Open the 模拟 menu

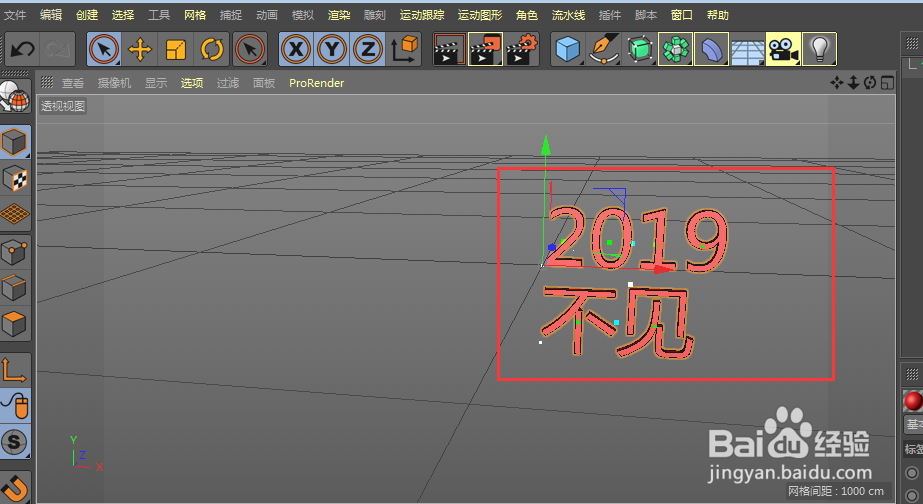(x=303, y=15)
